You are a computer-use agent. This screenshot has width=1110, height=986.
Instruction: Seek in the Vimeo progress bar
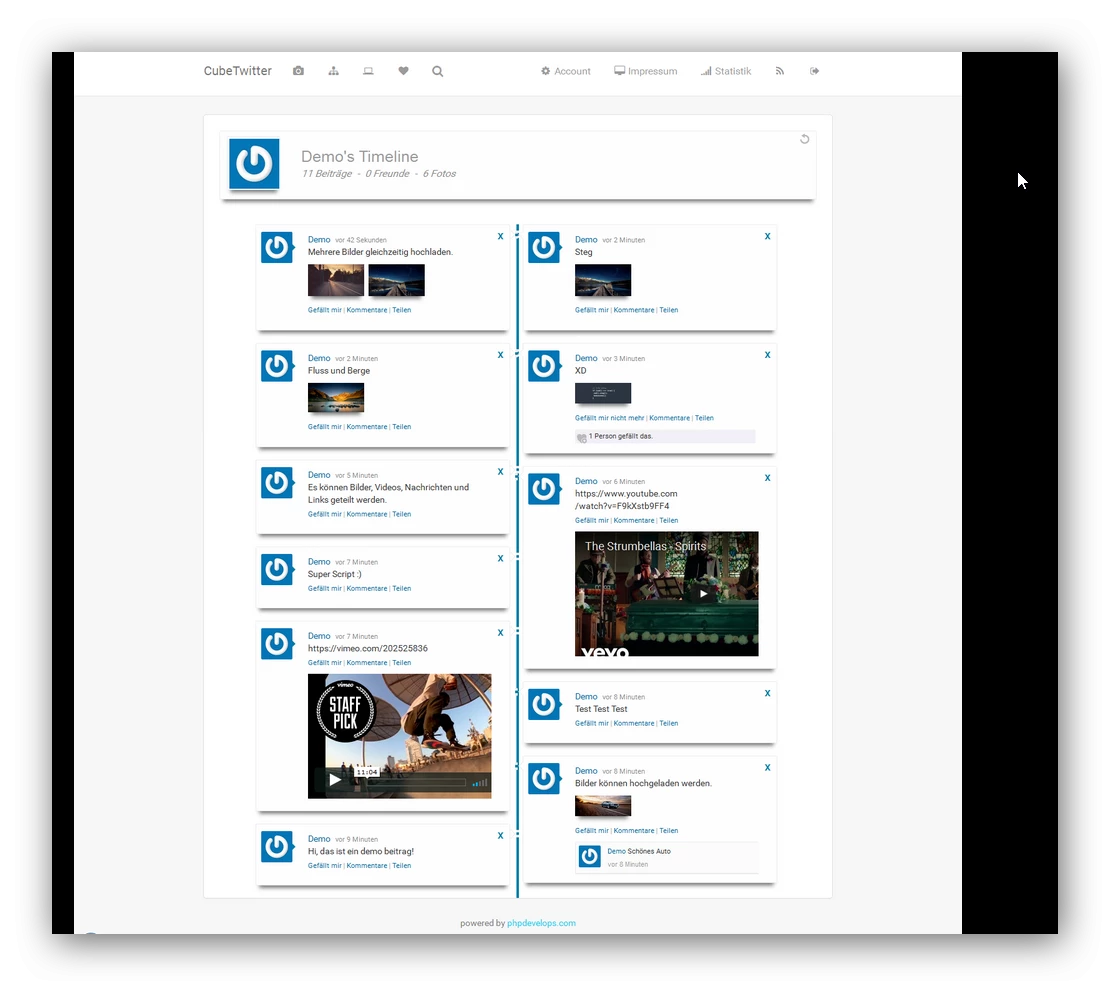(x=416, y=783)
